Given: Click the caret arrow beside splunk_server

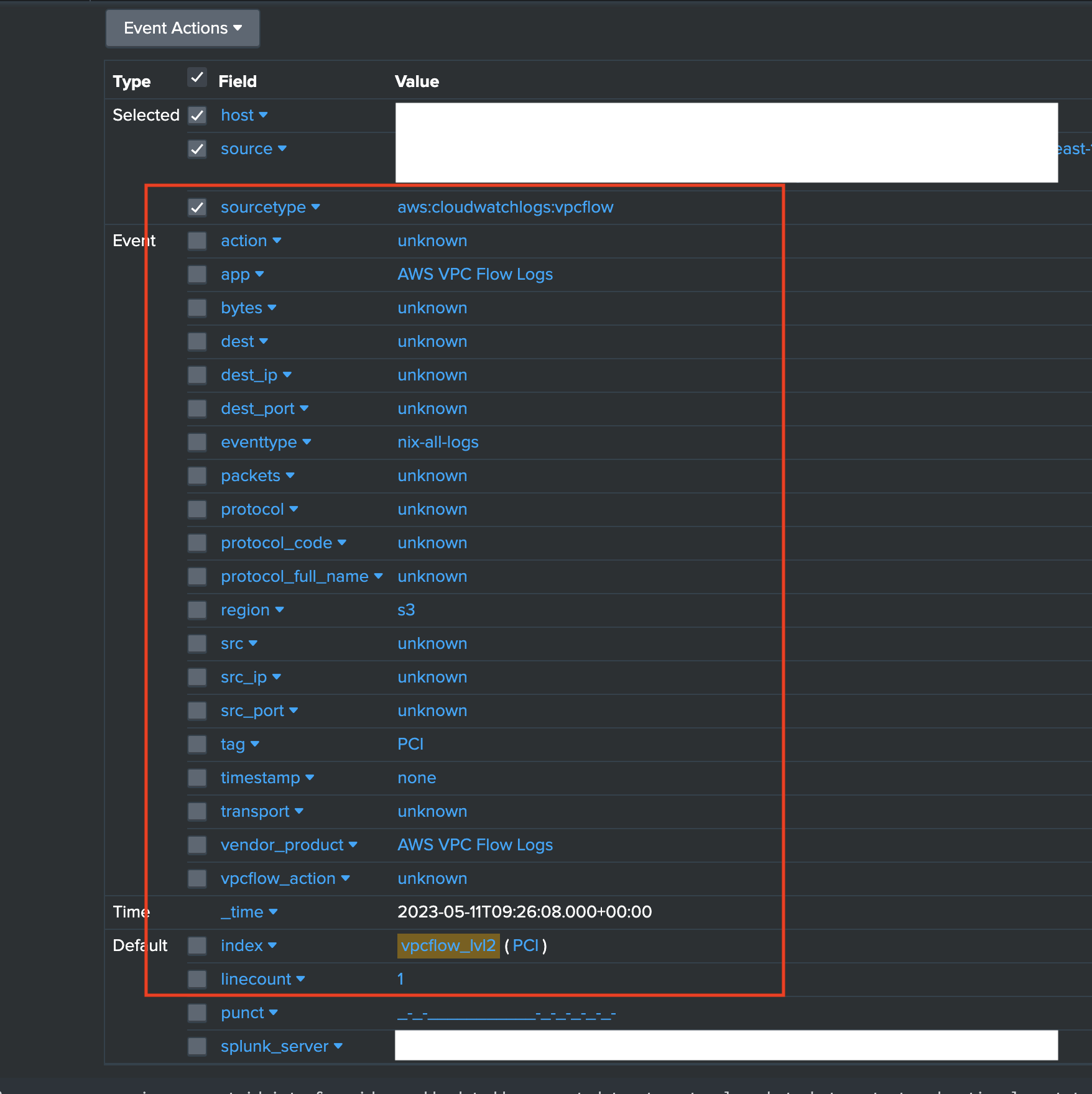Looking at the screenshot, I should coord(338,1047).
